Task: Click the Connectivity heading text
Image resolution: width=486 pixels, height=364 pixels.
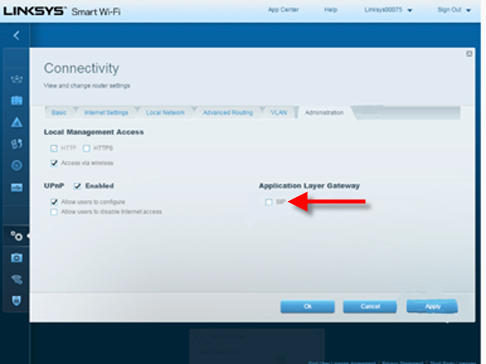Action: click(x=81, y=68)
